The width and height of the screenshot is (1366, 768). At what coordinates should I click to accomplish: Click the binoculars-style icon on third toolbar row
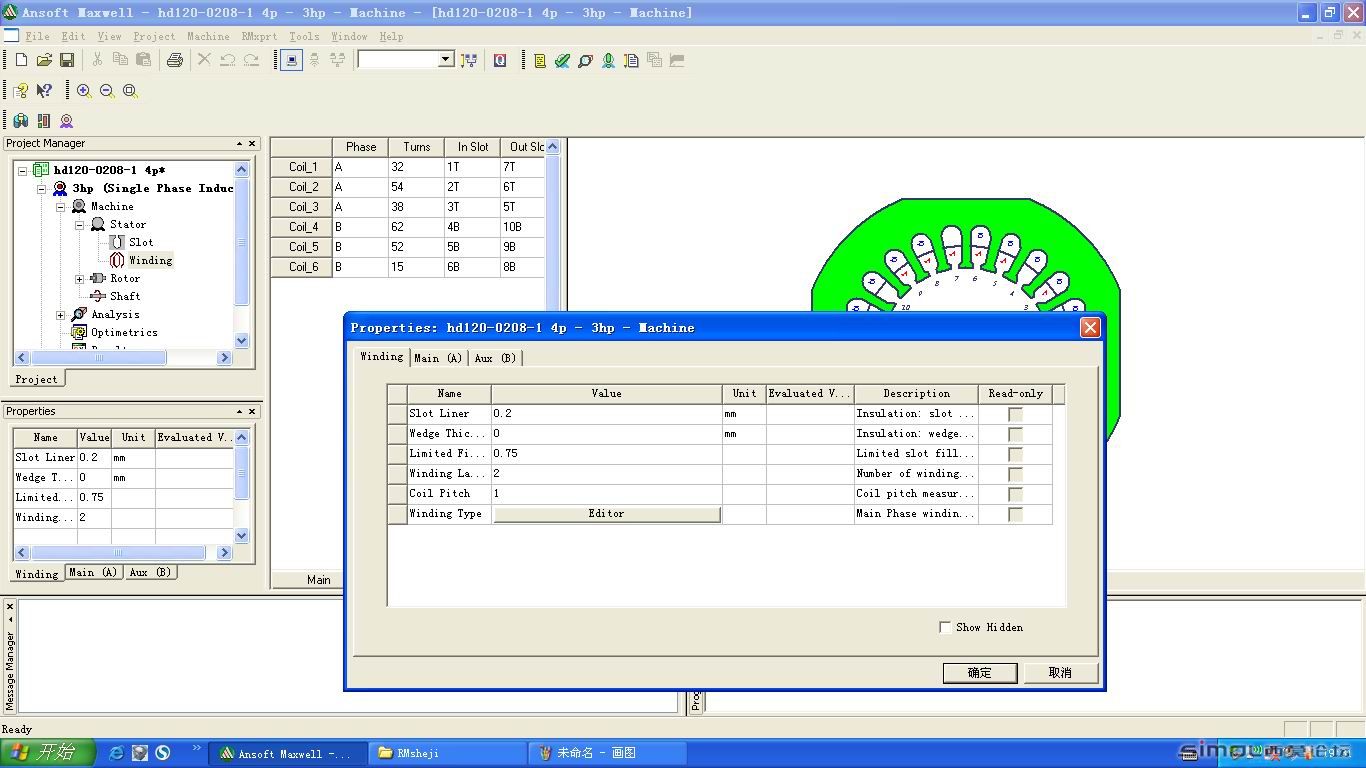(21, 120)
